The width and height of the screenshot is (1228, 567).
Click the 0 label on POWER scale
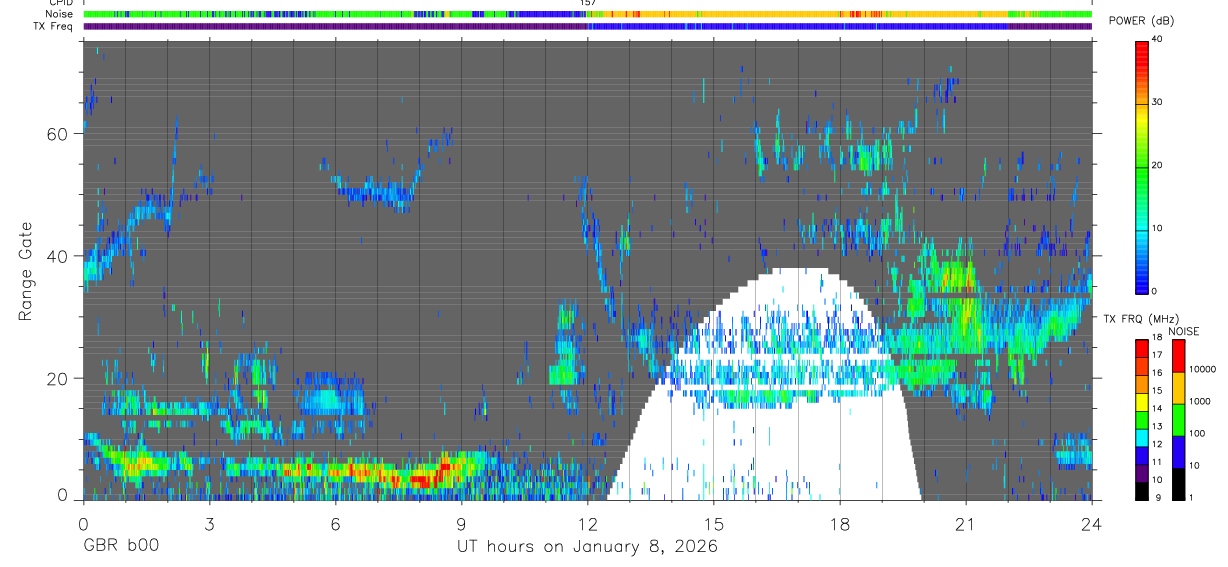click(1155, 291)
